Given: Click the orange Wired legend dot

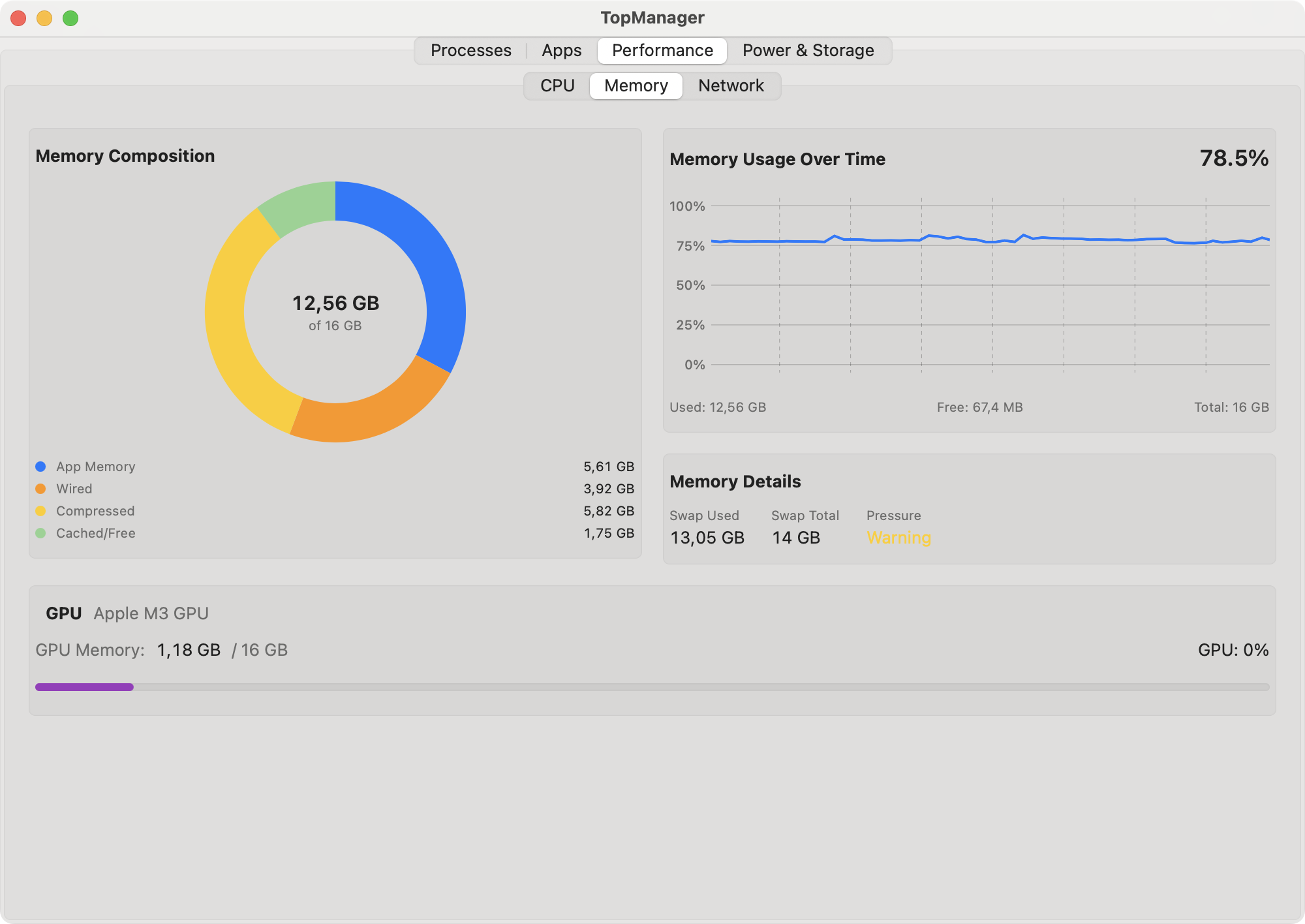Looking at the screenshot, I should [x=40, y=489].
